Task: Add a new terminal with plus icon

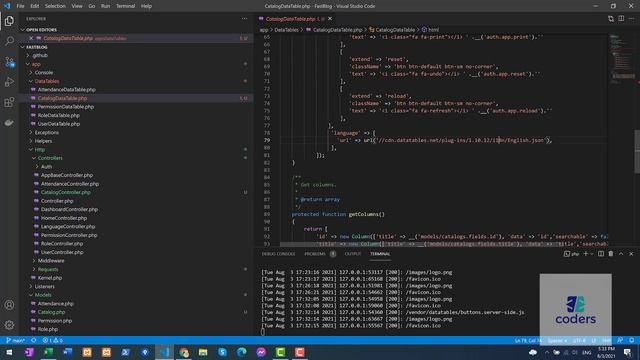Action: pos(586,254)
